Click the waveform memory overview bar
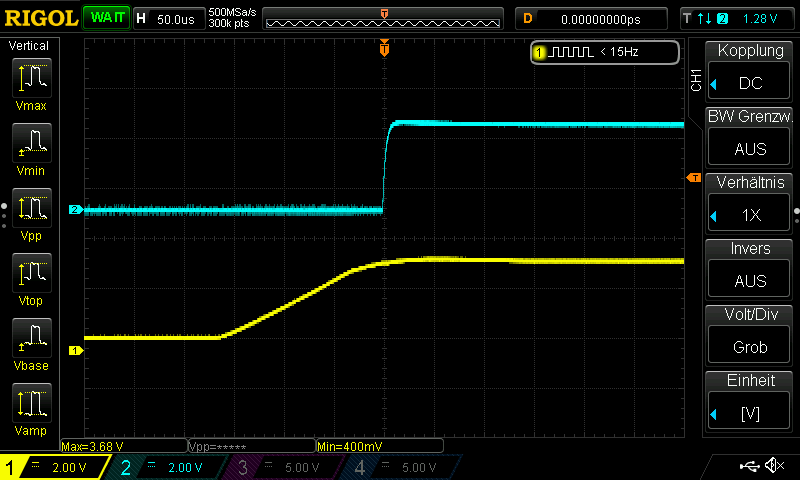This screenshot has height=480, width=800. coord(383,19)
